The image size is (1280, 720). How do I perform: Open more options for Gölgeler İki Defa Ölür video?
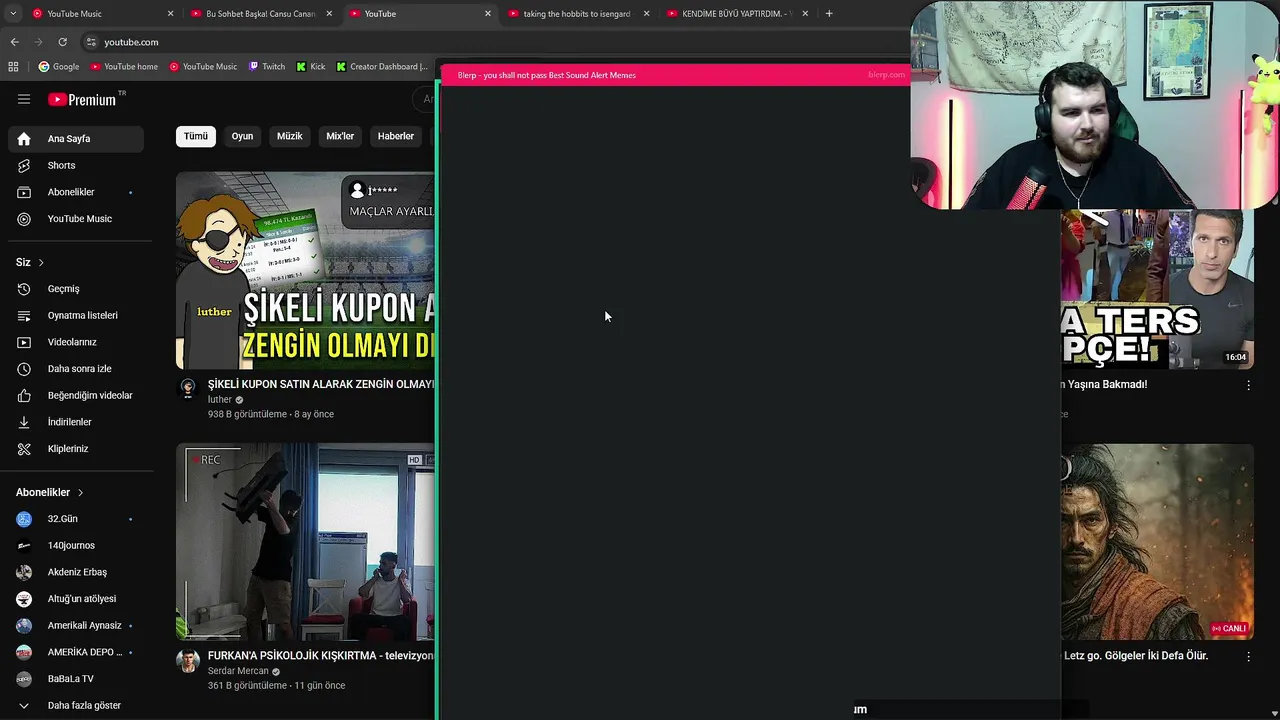tap(1248, 657)
